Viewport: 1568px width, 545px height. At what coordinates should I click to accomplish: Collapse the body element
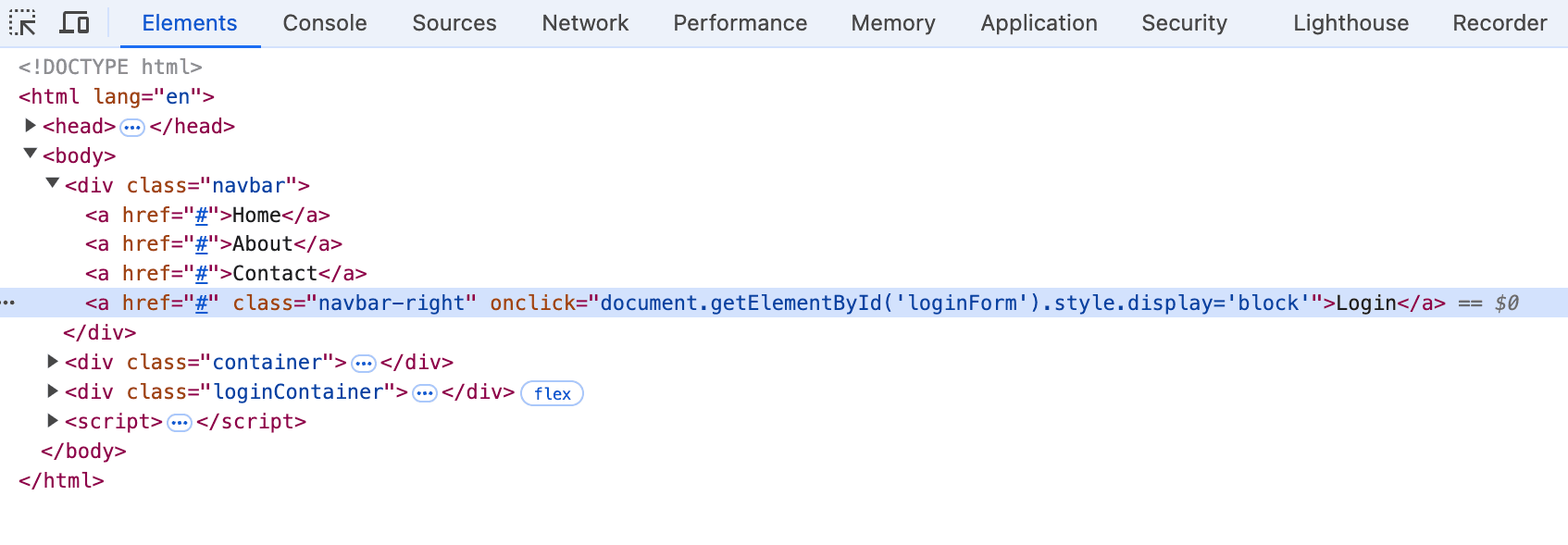(x=31, y=154)
